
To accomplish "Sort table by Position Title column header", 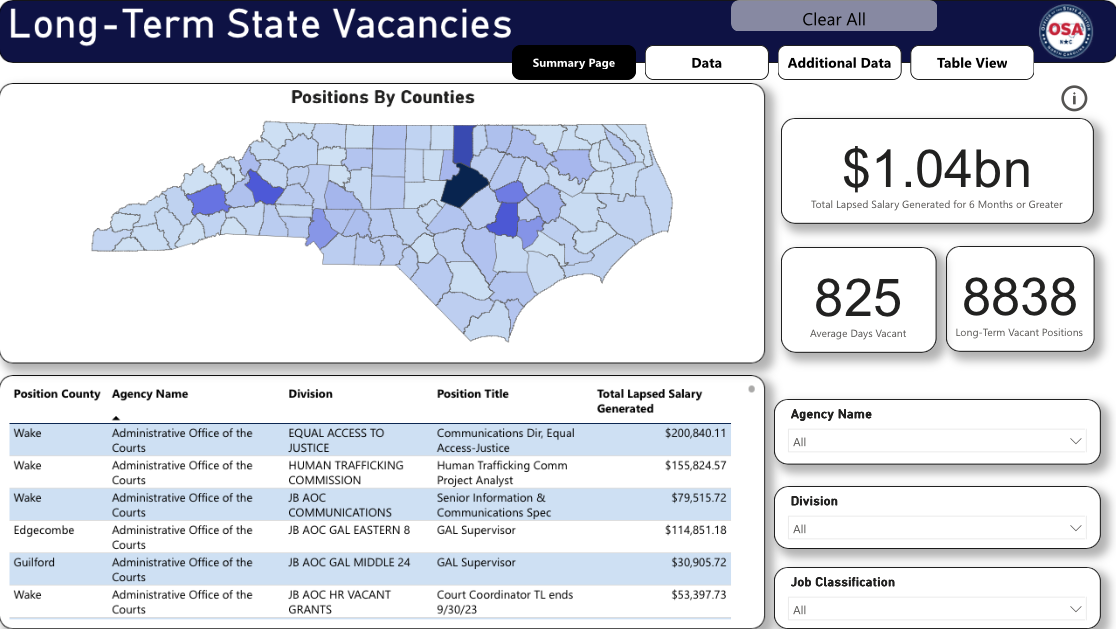I will (473, 393).
